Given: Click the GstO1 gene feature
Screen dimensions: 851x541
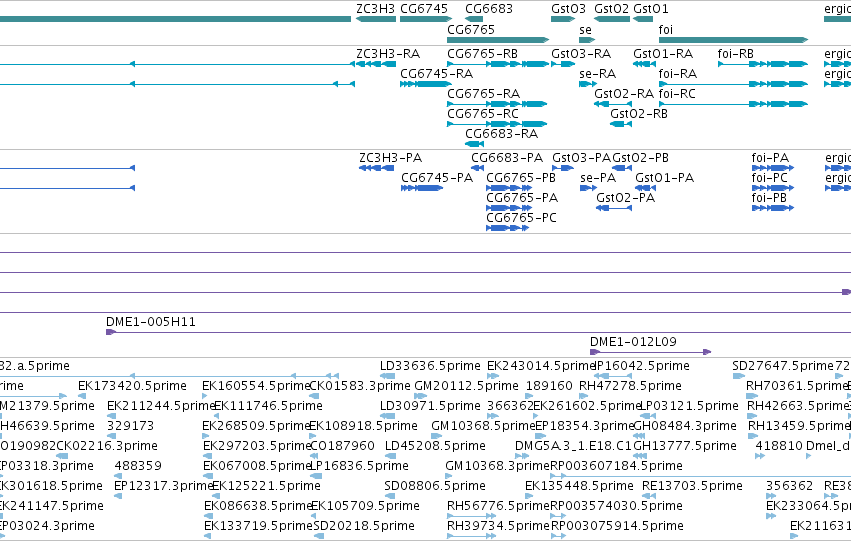Looking at the screenshot, I should point(643,19).
